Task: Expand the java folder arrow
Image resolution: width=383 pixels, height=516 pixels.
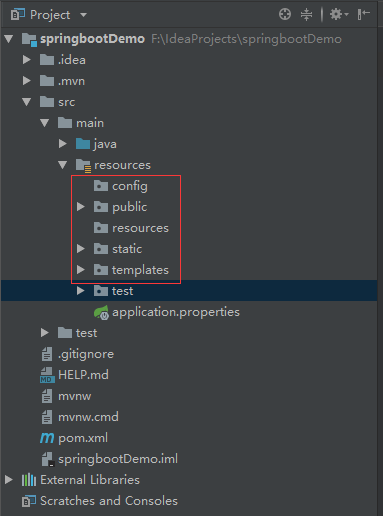Action: 63,144
